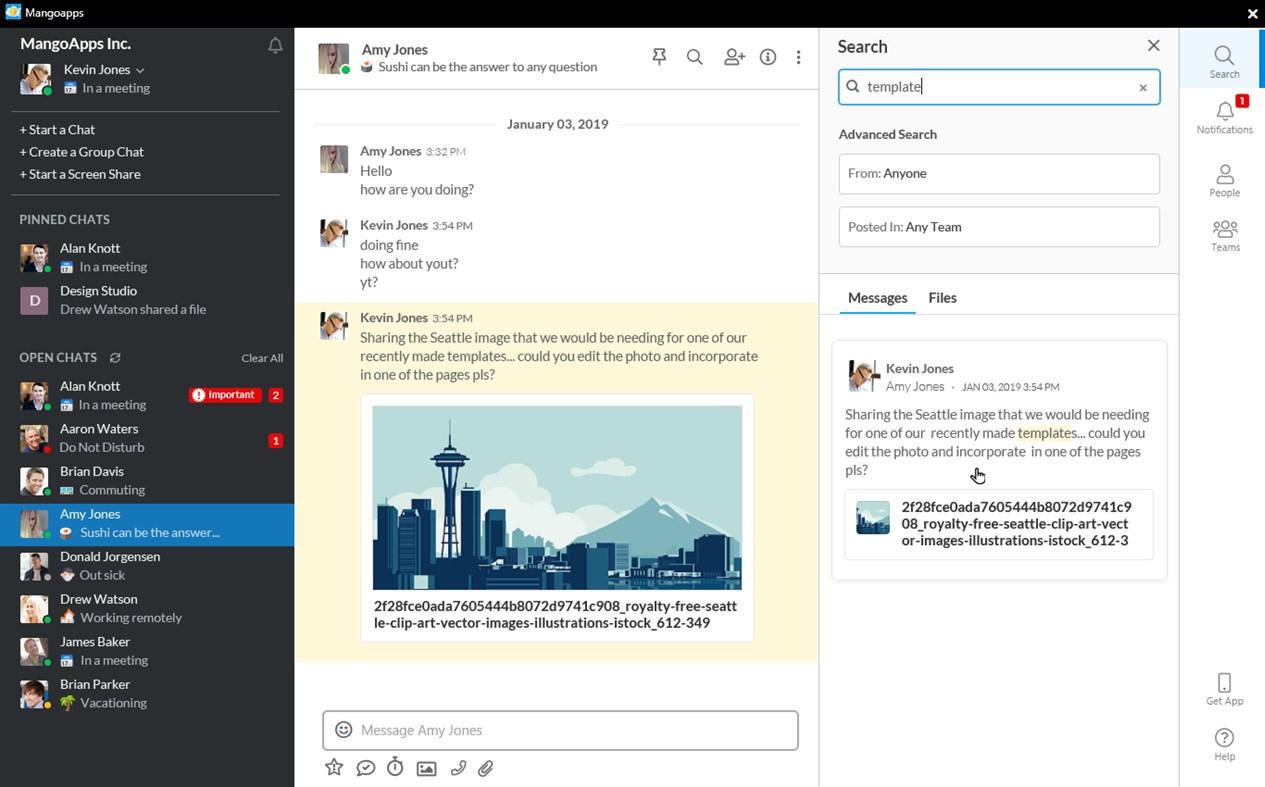Image resolution: width=1265 pixels, height=787 pixels.
Task: Click Start a Screen Share
Action: tap(80, 173)
